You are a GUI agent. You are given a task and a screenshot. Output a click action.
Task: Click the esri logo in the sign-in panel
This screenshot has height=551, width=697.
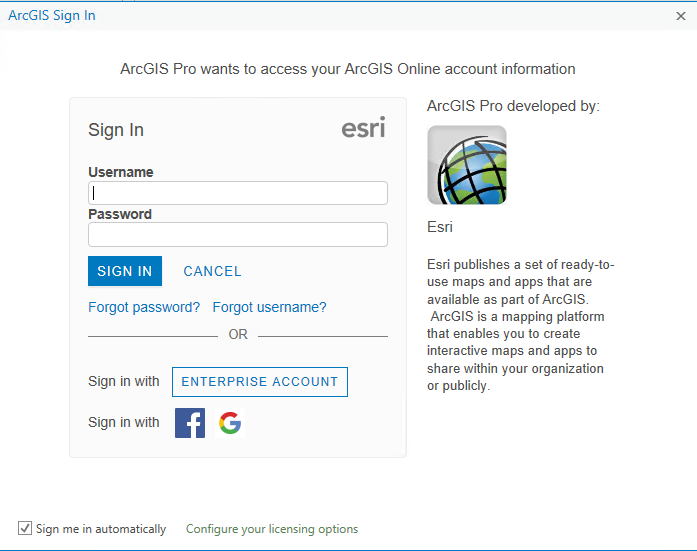(363, 128)
